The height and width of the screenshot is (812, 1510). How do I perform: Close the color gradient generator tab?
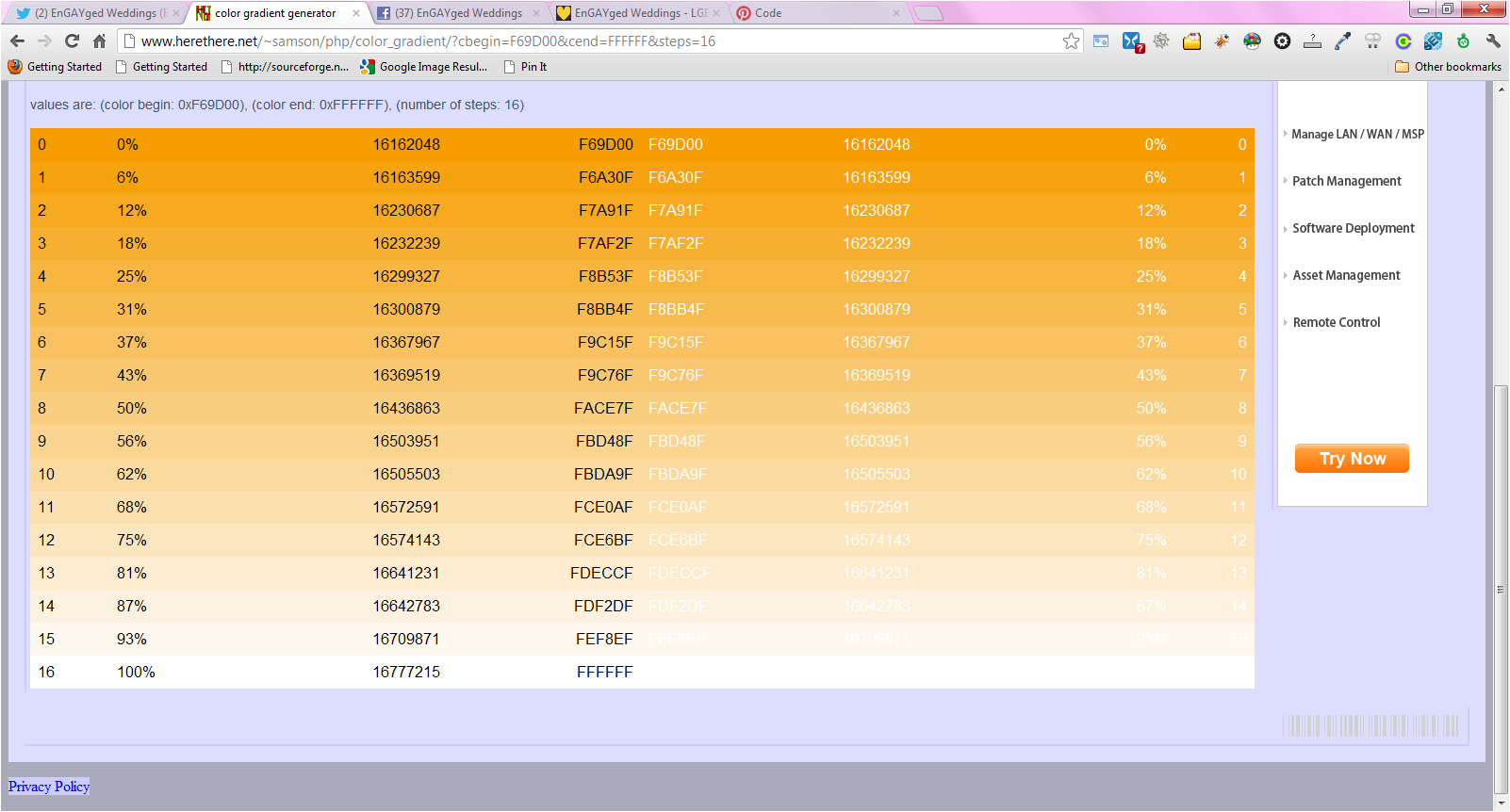(355, 13)
